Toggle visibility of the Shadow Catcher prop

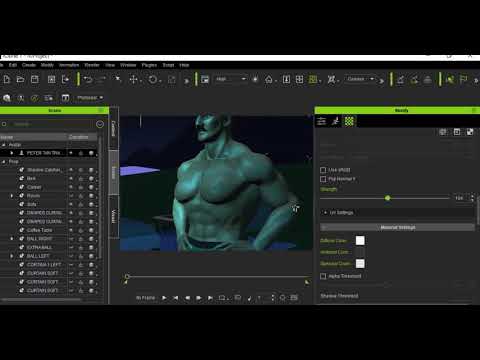coord(71,170)
